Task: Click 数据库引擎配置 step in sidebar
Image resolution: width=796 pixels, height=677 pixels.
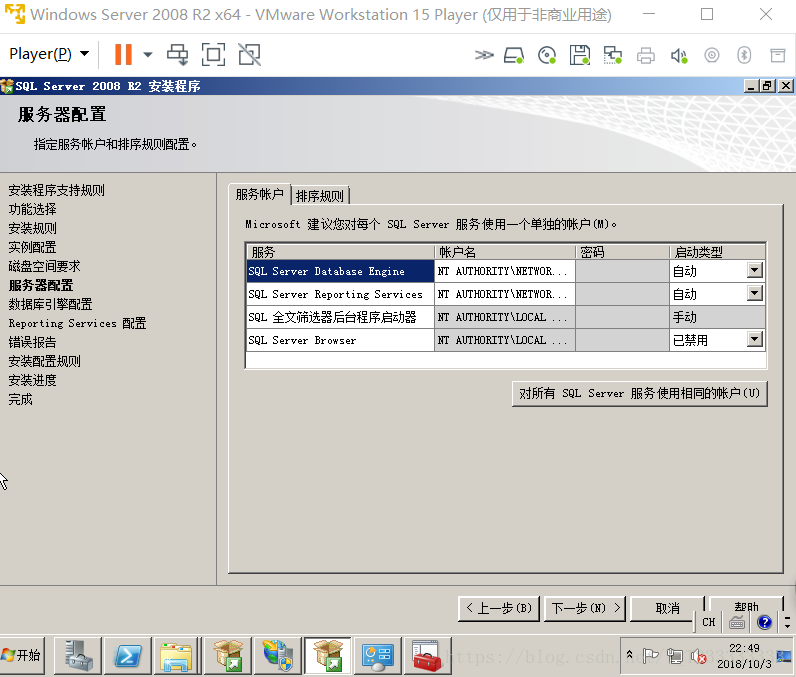Action: click(x=50, y=304)
